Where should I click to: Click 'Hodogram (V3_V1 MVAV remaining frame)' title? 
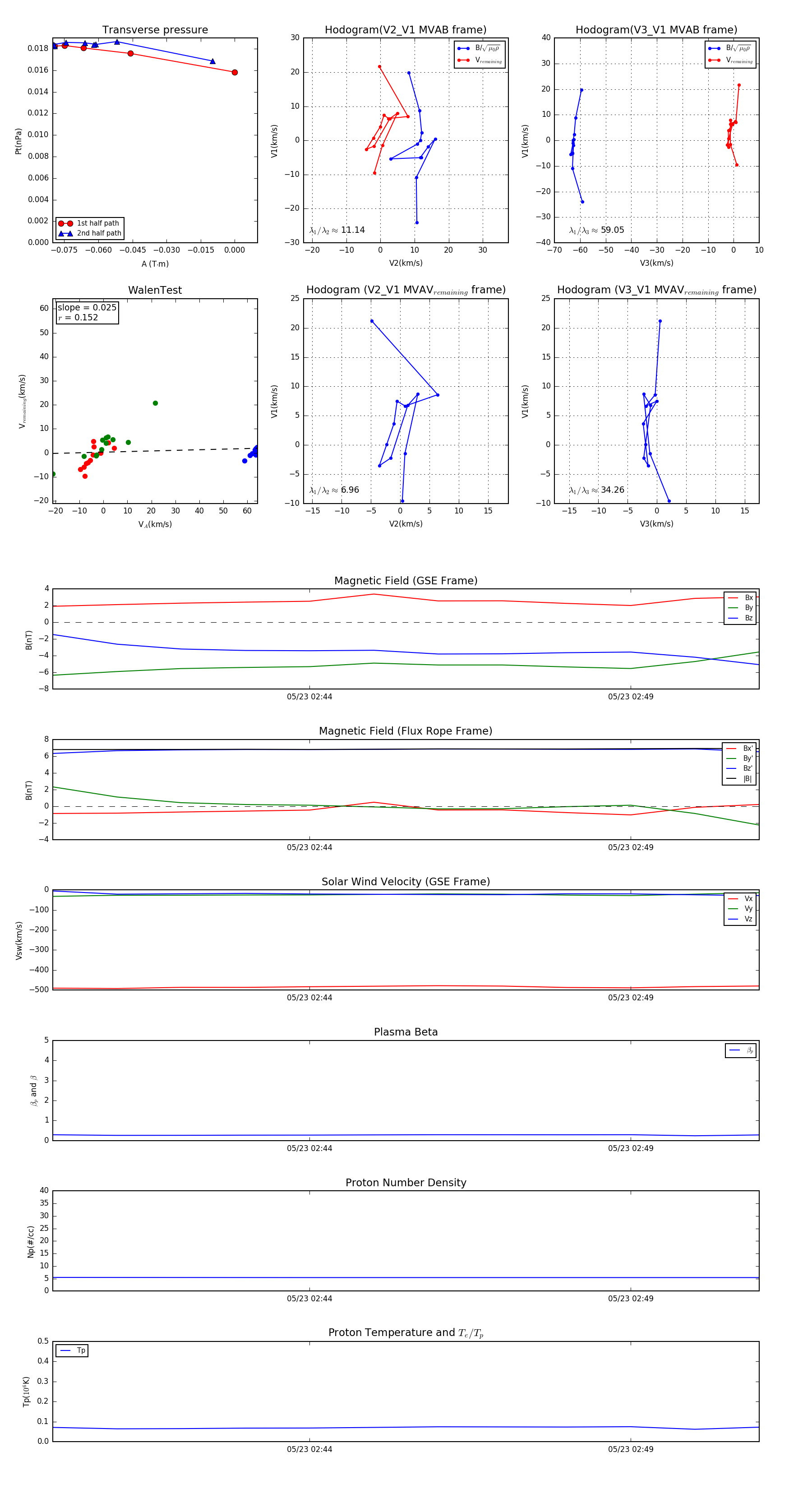coord(656,290)
